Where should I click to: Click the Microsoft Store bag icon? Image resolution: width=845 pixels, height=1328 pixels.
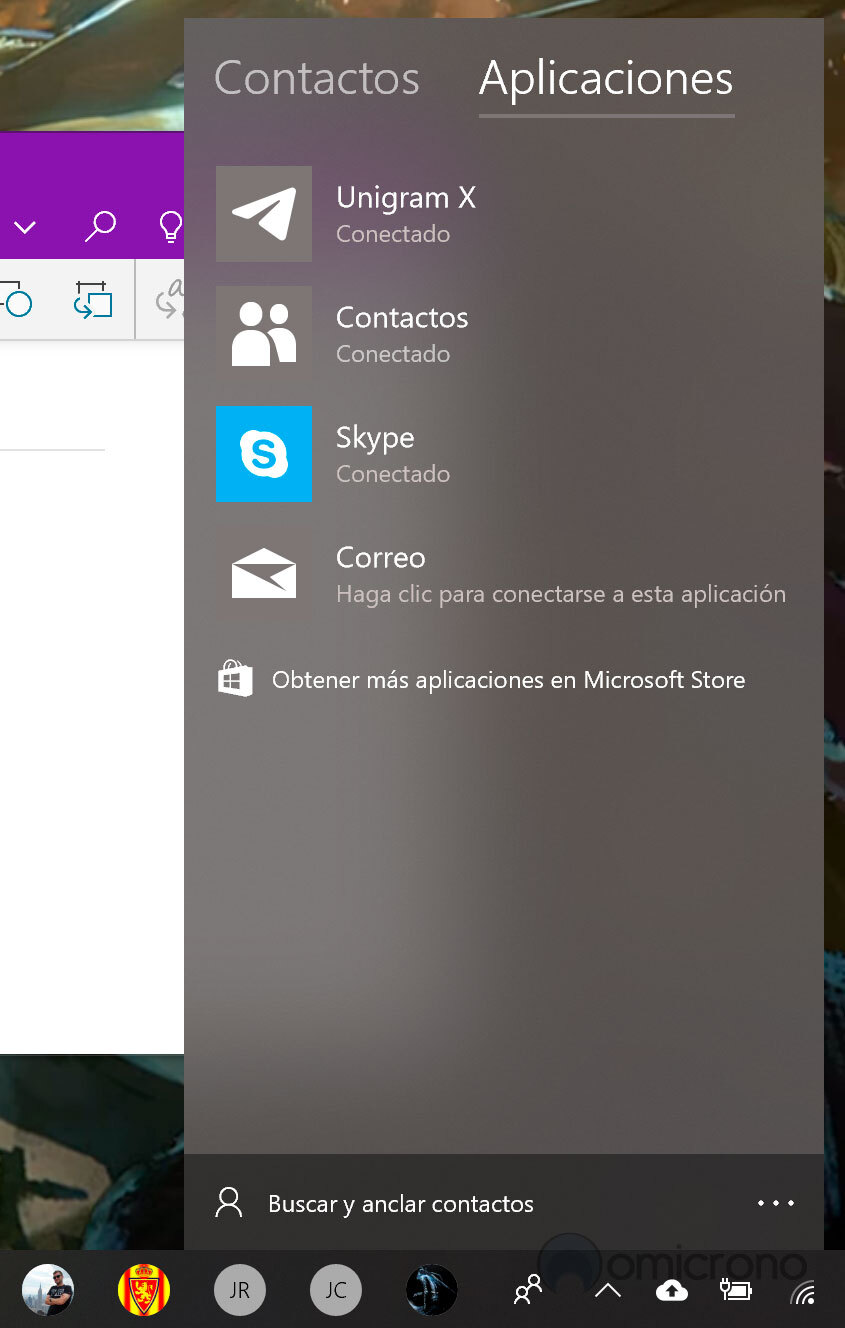[x=235, y=678]
